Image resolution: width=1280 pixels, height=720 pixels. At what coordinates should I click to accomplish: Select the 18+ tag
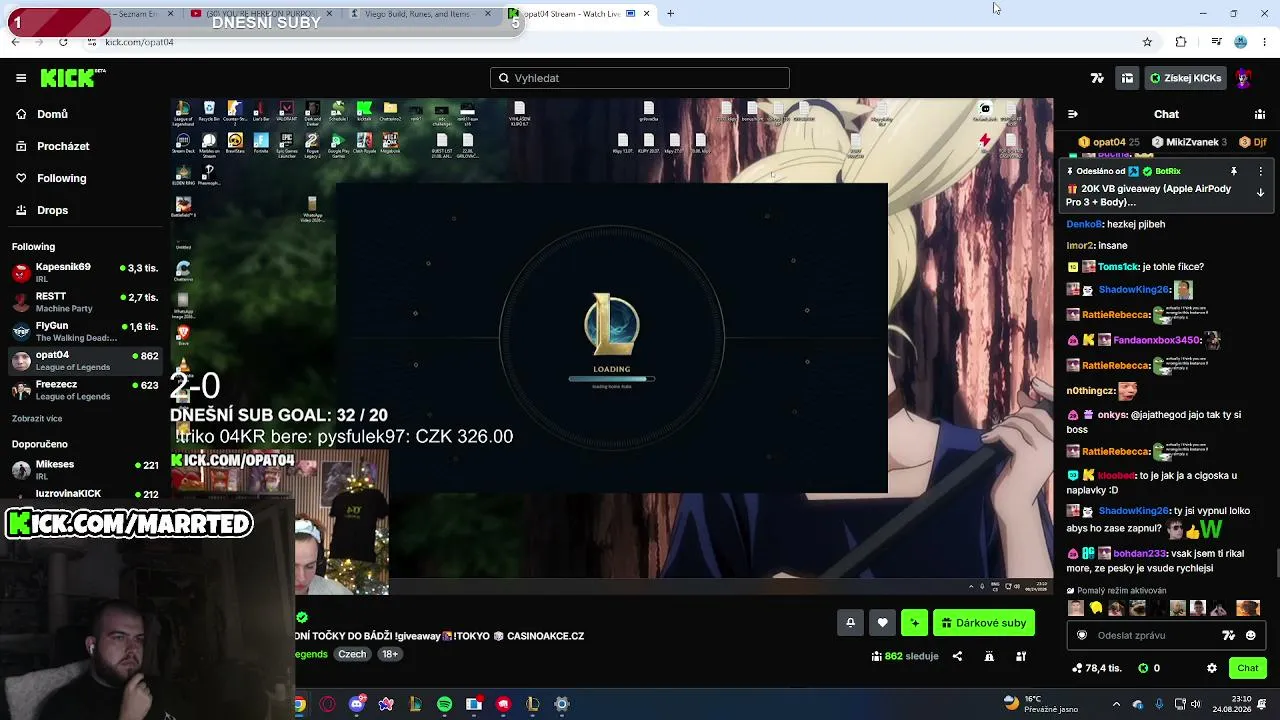click(x=390, y=654)
